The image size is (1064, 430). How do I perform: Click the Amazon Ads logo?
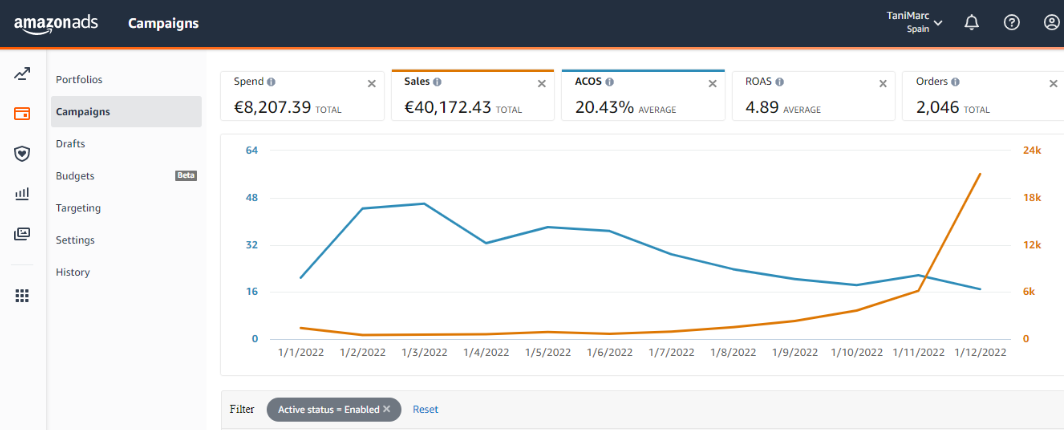tap(56, 23)
